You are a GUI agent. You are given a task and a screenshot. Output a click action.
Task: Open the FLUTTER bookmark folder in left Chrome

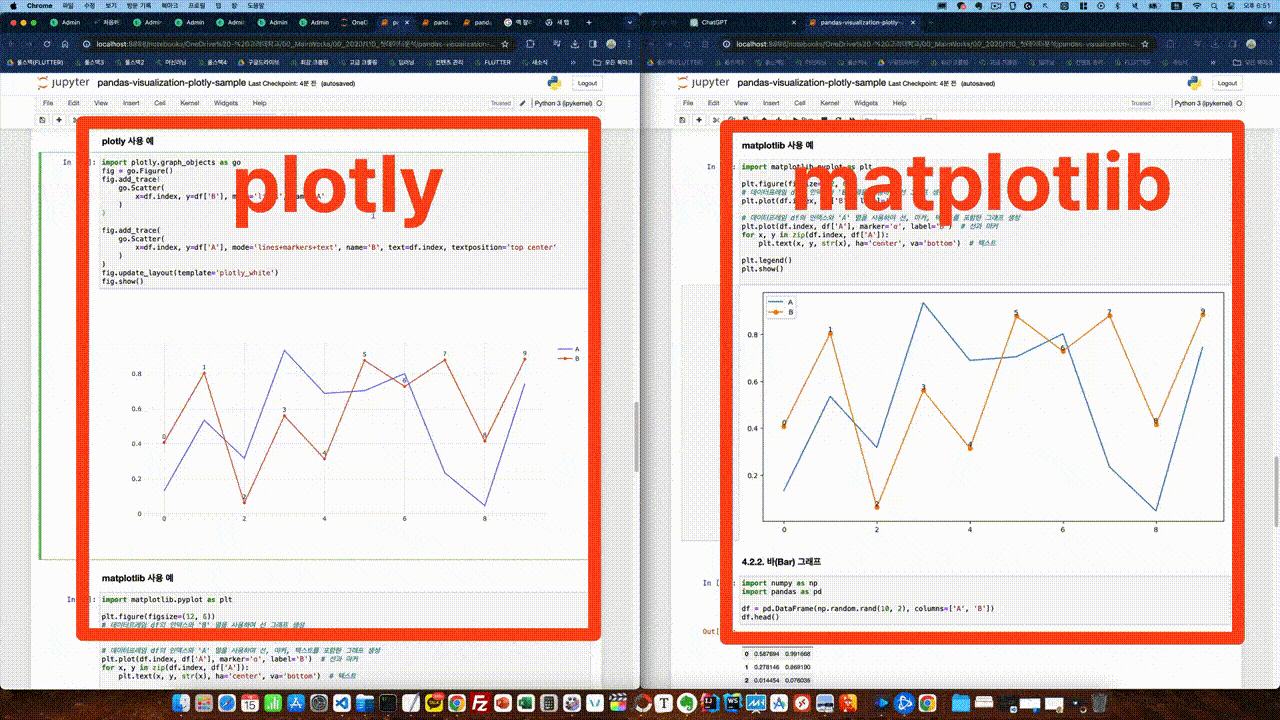(x=493, y=62)
